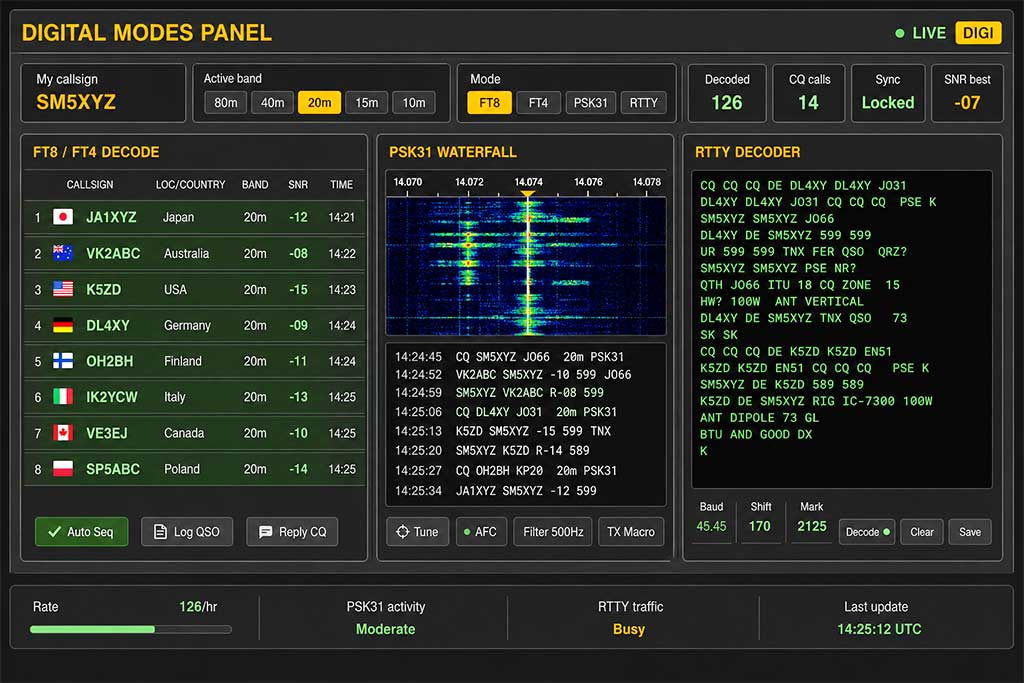The height and width of the screenshot is (683, 1024).
Task: Click the green LIVE status dot
Action: pos(900,33)
